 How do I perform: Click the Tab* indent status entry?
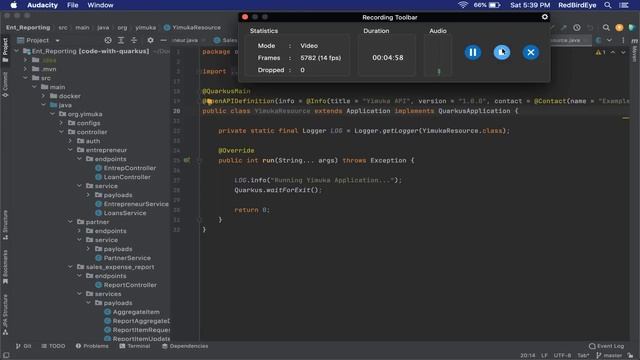pyautogui.click(x=583, y=356)
